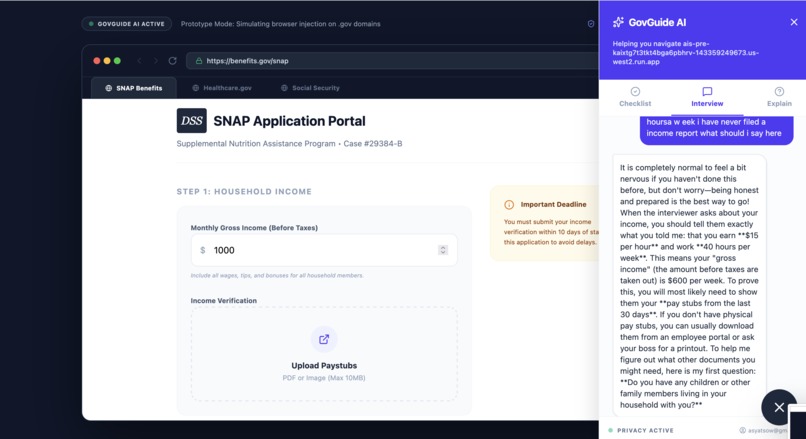Click the yellow minimize dot
806x439 pixels.
pos(107,61)
